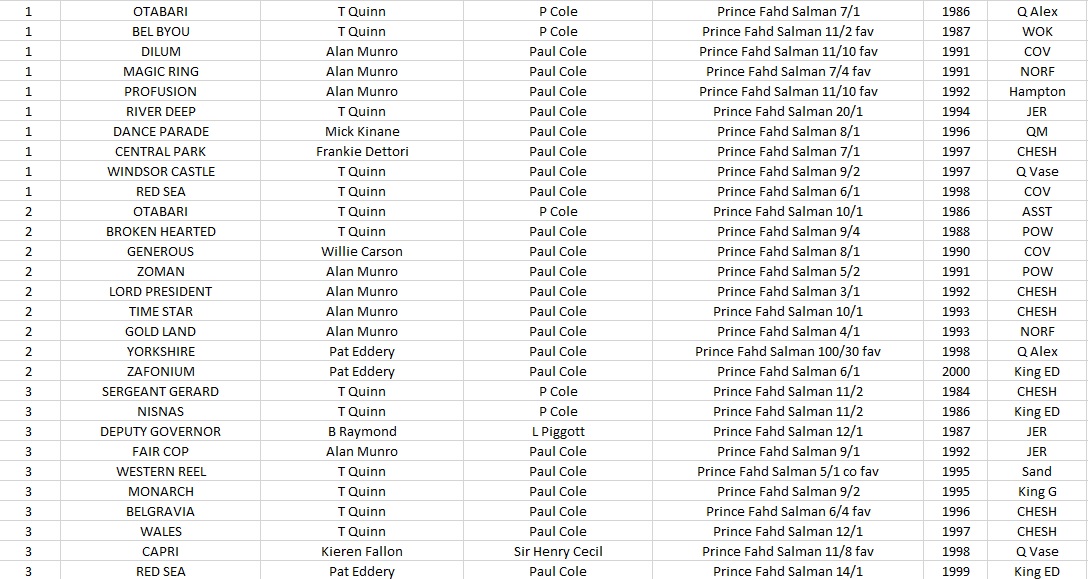Click the Sir Henry Cecil trainer cell
Image resolution: width=1092 pixels, height=579 pixels.
click(558, 551)
